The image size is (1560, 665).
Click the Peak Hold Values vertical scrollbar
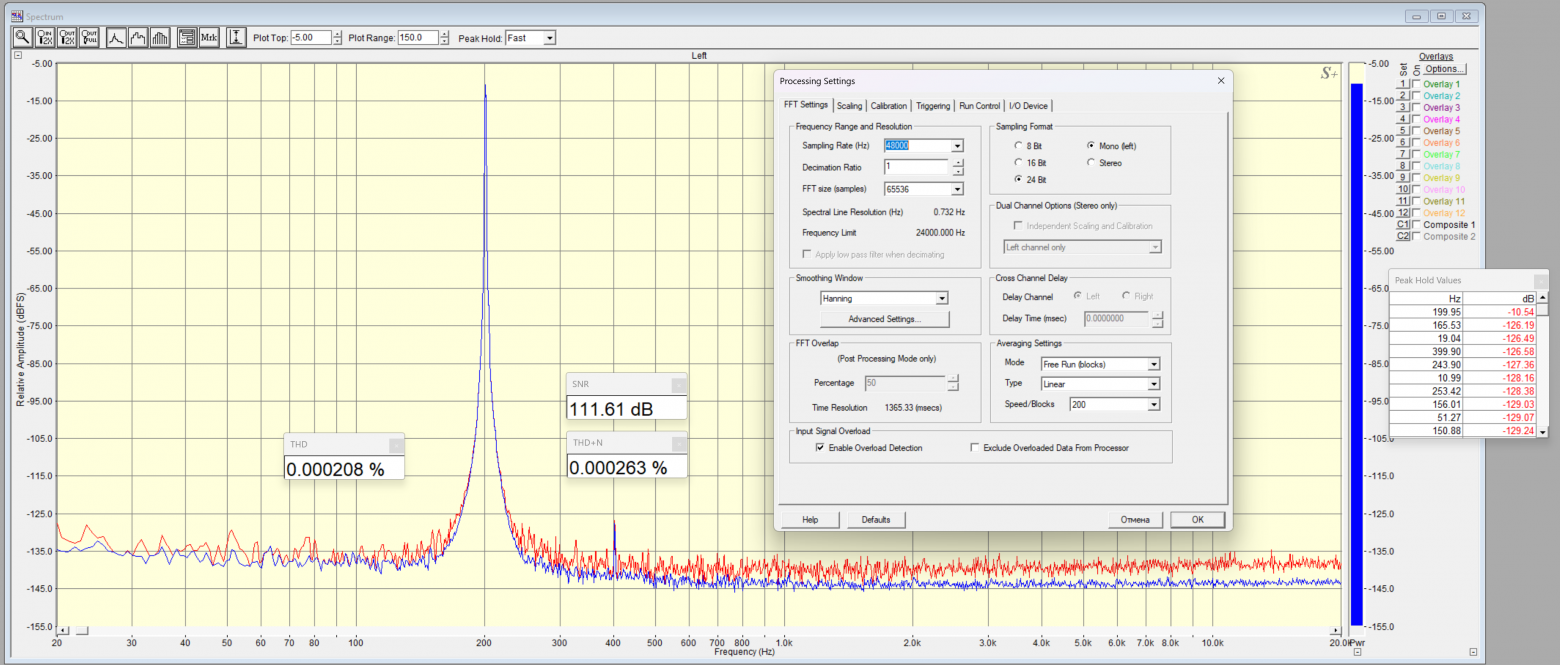[x=1542, y=365]
